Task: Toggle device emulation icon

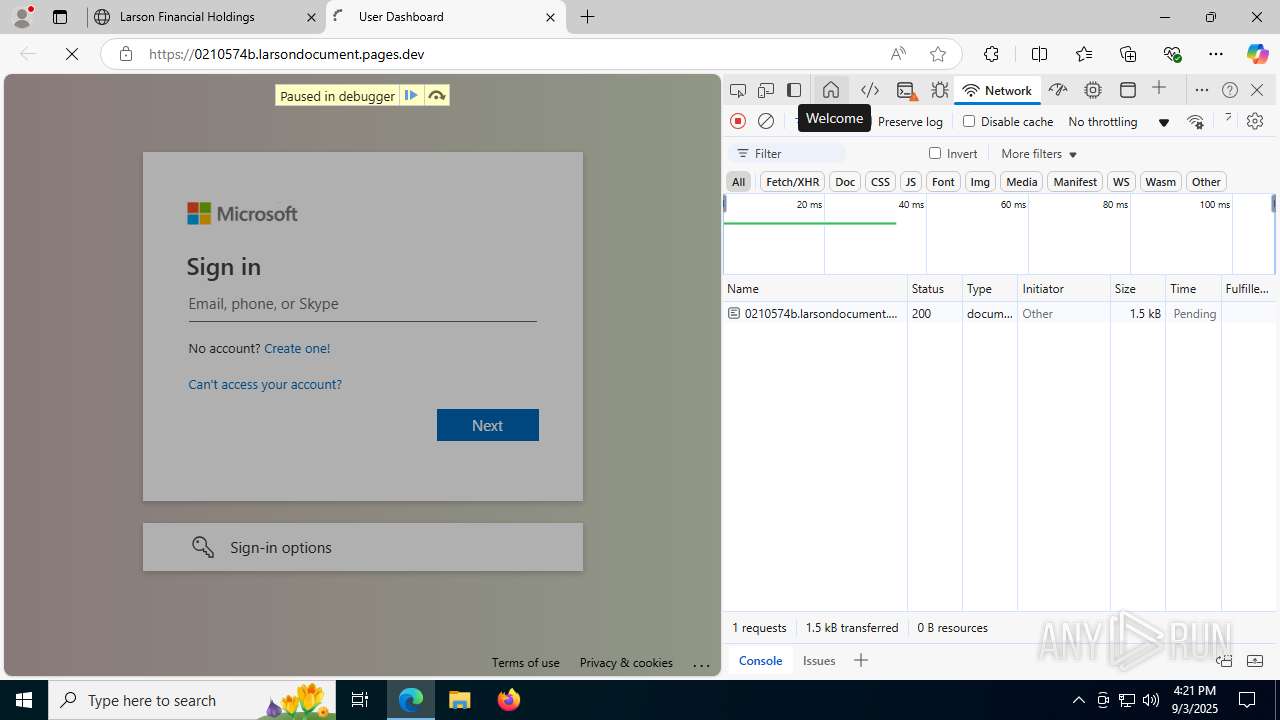Action: coord(766,90)
